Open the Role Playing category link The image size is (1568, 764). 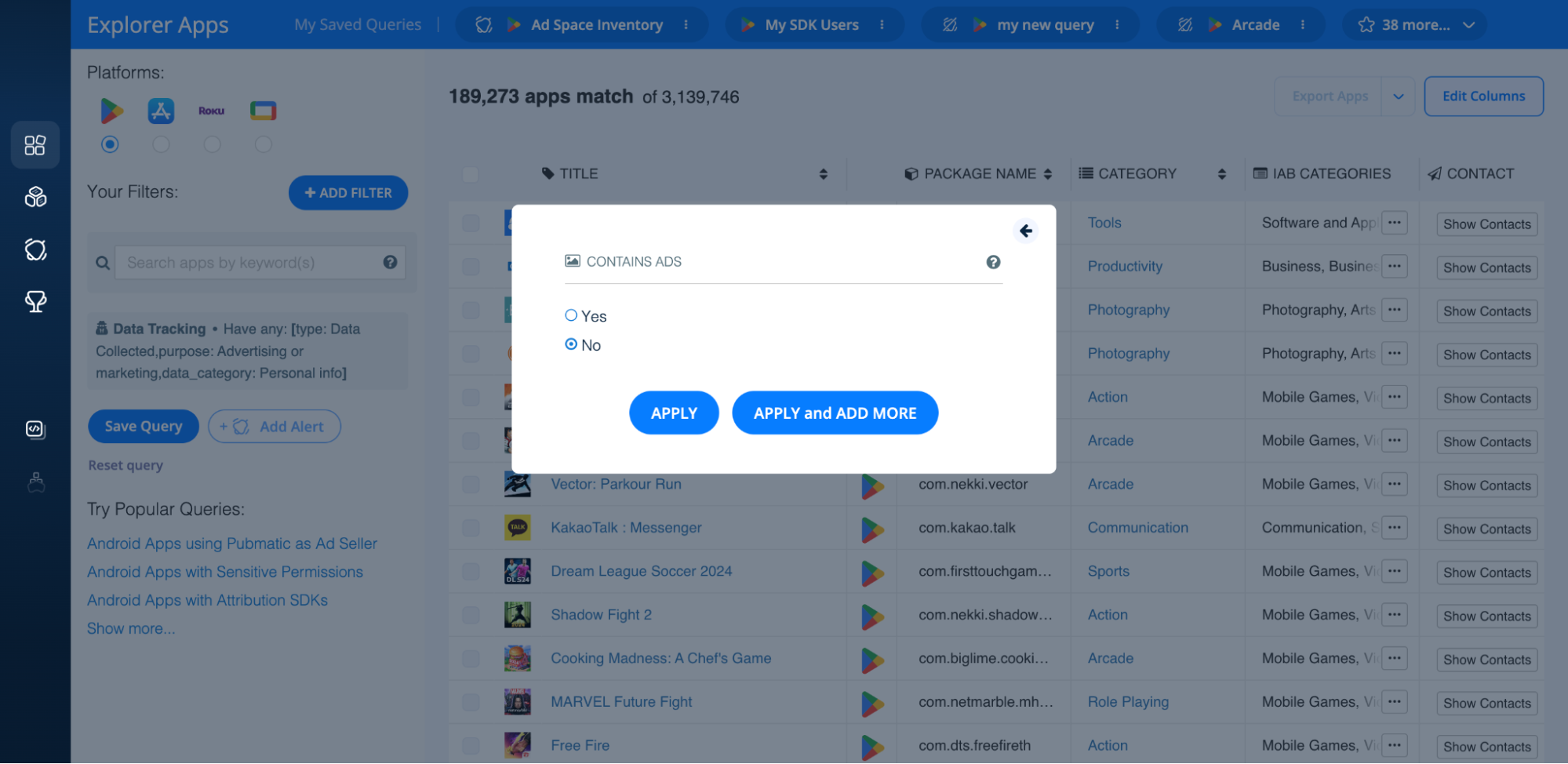[x=1128, y=702]
